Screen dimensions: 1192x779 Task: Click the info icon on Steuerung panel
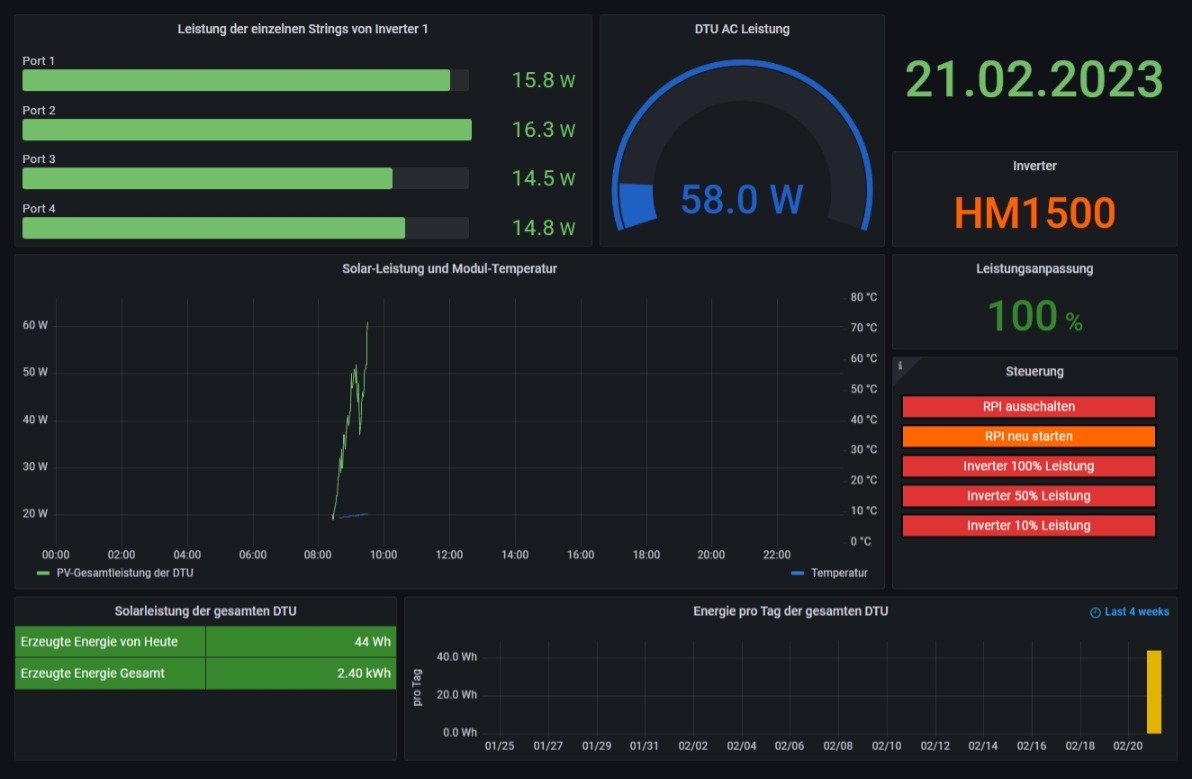(900, 366)
